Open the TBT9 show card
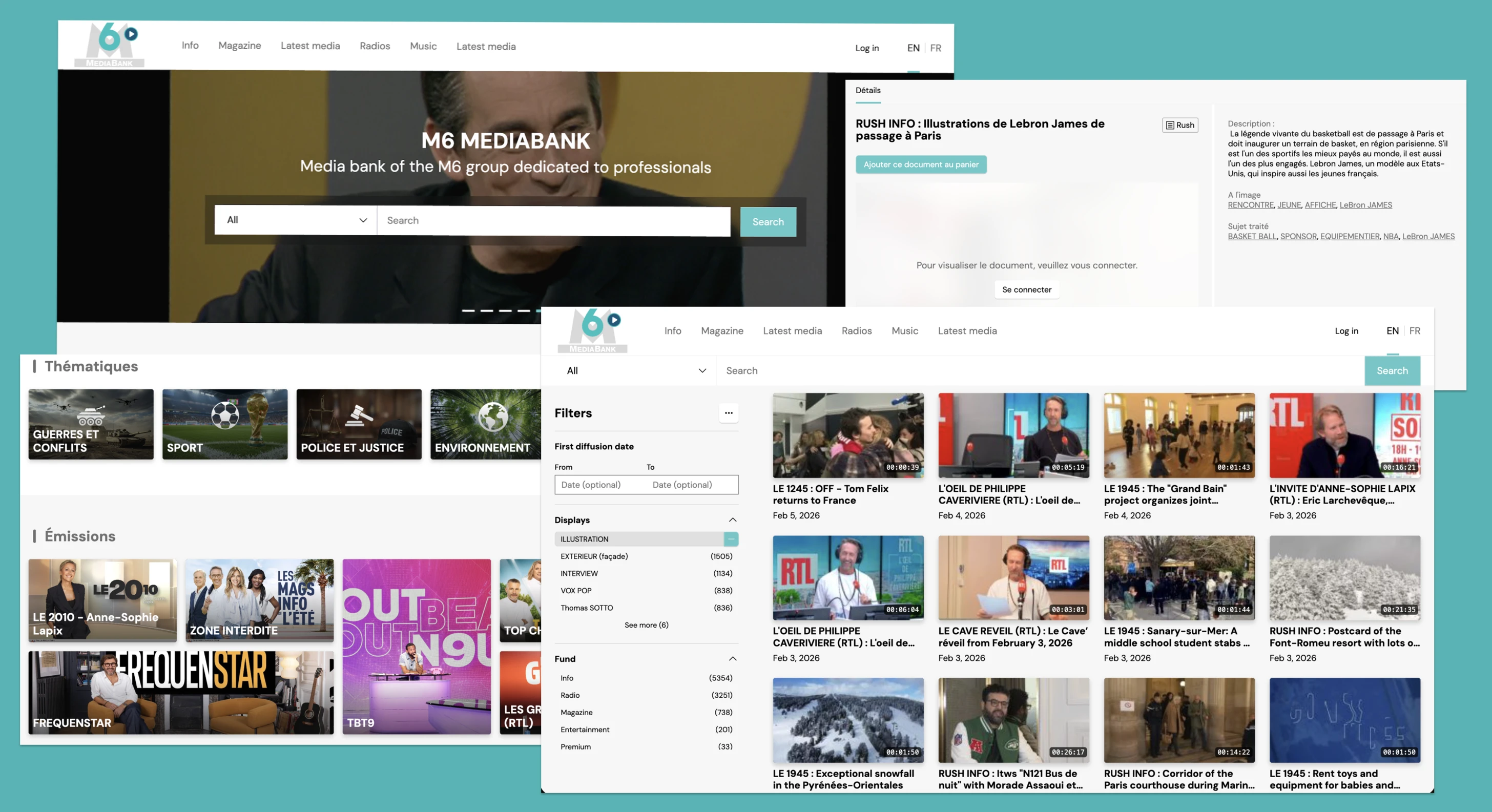This screenshot has width=1492, height=812. pyautogui.click(x=417, y=647)
